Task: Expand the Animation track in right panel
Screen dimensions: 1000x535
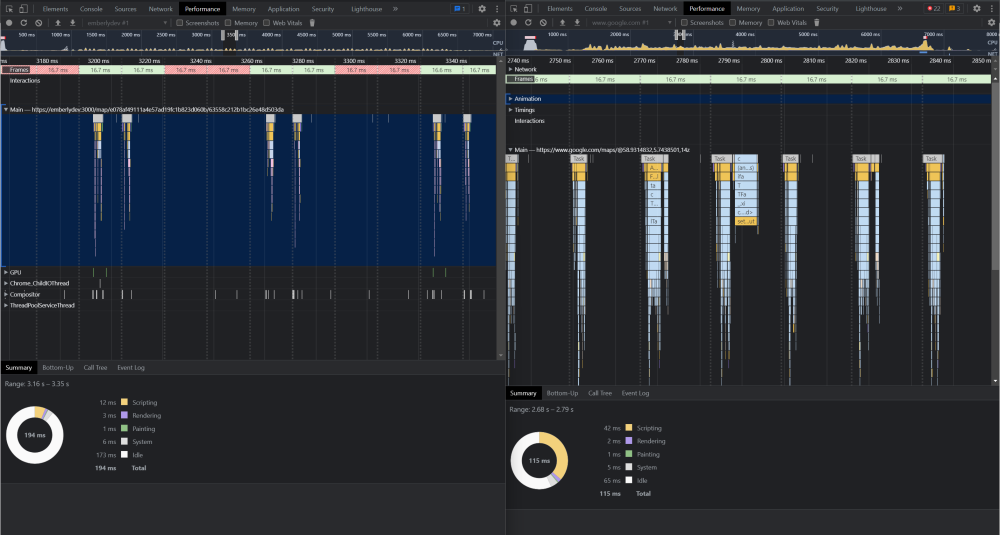Action: (510, 99)
